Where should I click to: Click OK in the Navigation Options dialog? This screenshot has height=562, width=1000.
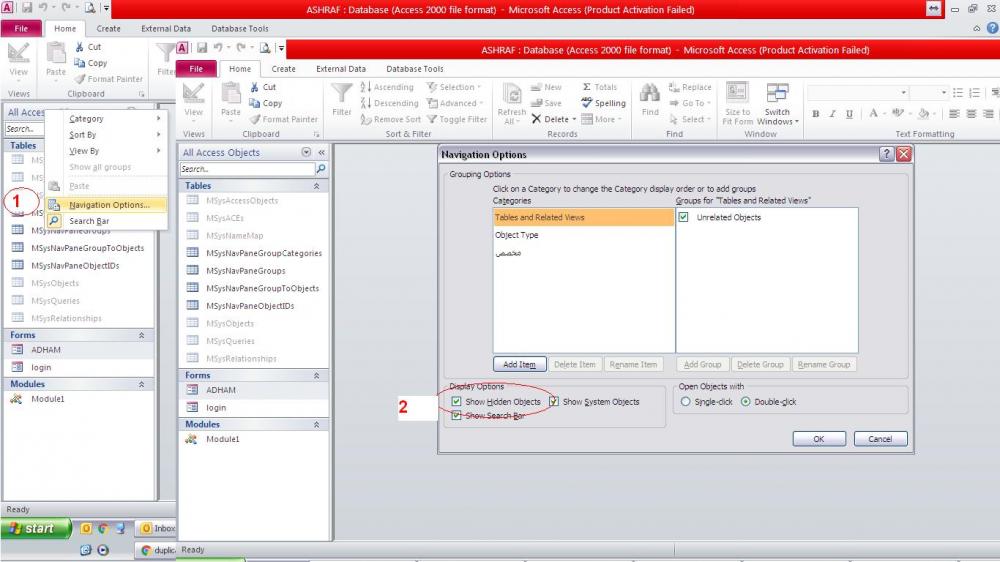pyautogui.click(x=819, y=439)
